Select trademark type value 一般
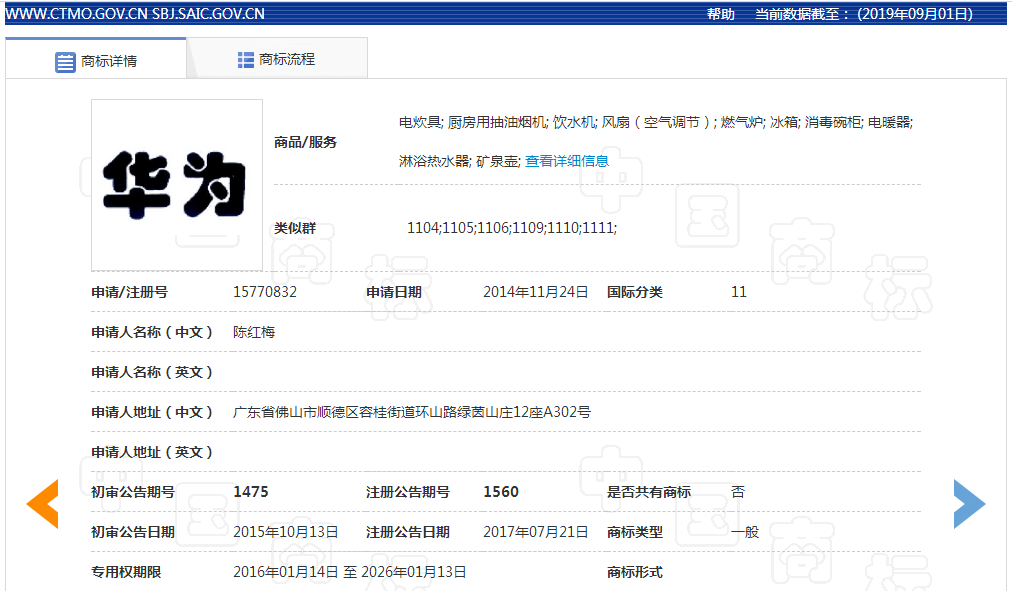Image resolution: width=1012 pixels, height=591 pixels. (x=745, y=532)
